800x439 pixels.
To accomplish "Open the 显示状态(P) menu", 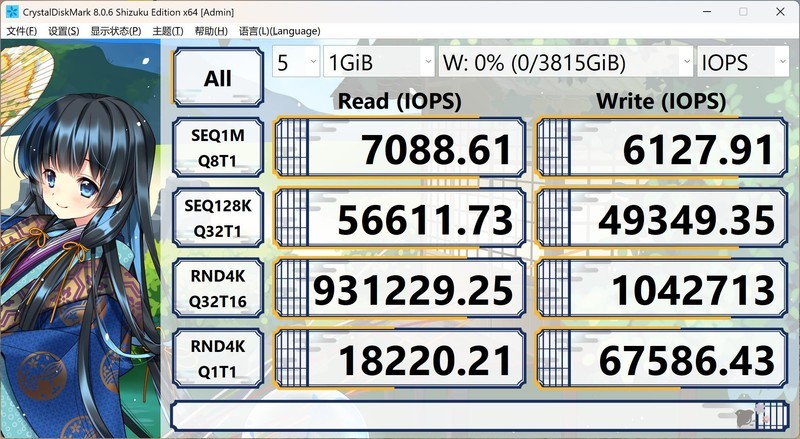I will 116,31.
